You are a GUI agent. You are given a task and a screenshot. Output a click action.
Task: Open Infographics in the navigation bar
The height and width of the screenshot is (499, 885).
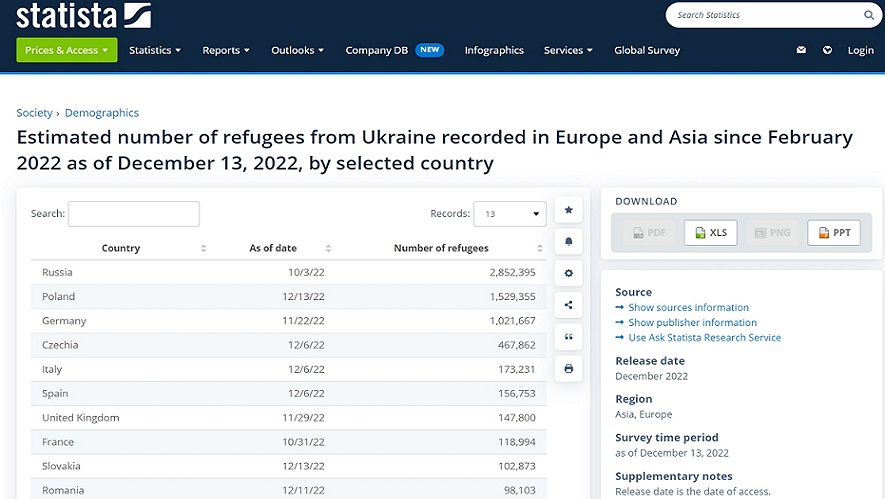(494, 50)
